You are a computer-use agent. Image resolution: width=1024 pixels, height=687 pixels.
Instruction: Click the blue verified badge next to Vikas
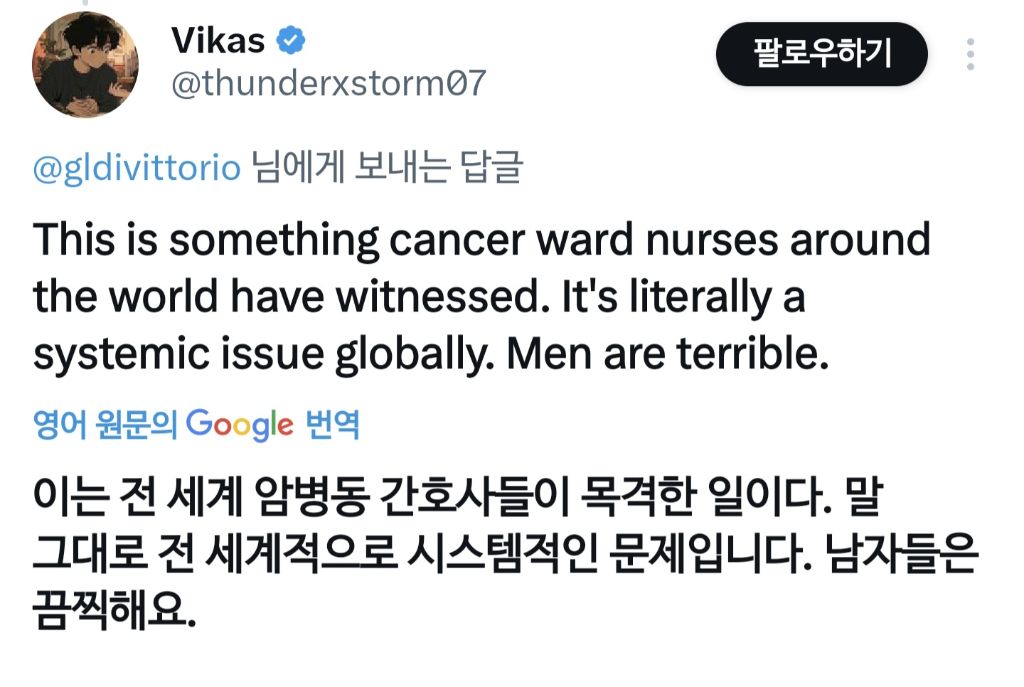tap(291, 41)
